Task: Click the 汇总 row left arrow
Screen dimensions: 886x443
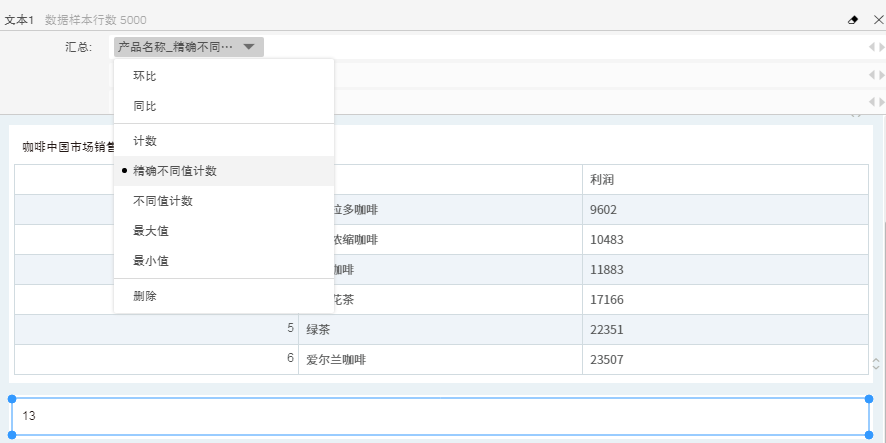Action: pyautogui.click(x=870, y=47)
